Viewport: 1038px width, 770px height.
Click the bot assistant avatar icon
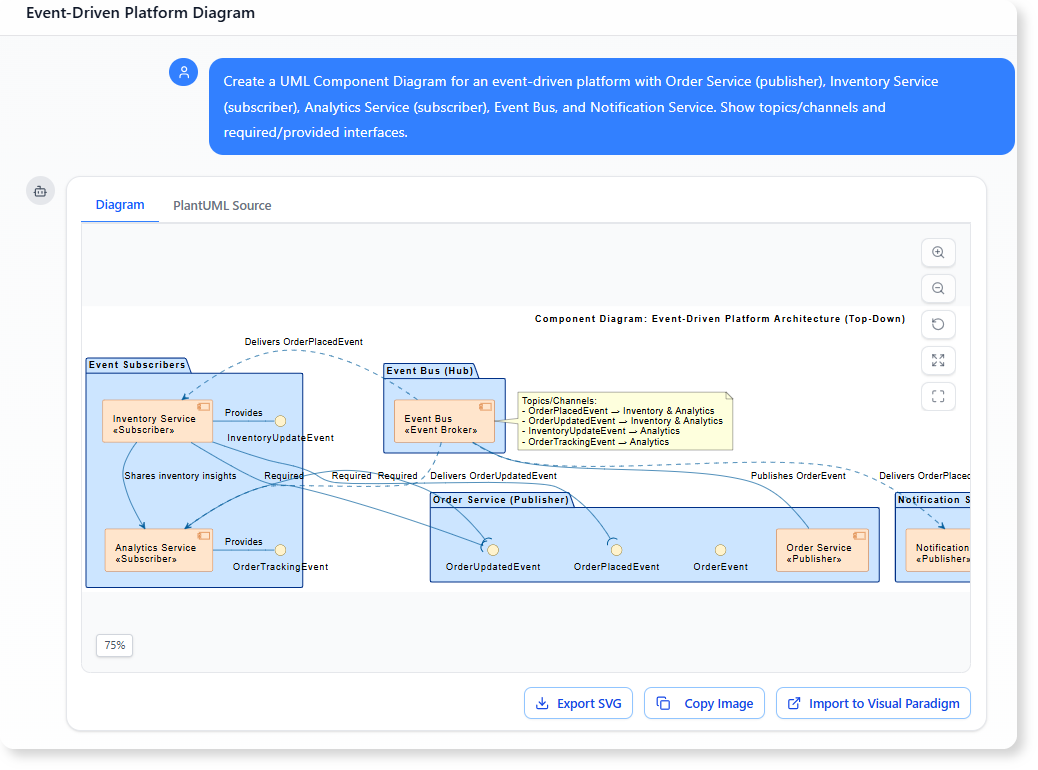(x=40, y=190)
